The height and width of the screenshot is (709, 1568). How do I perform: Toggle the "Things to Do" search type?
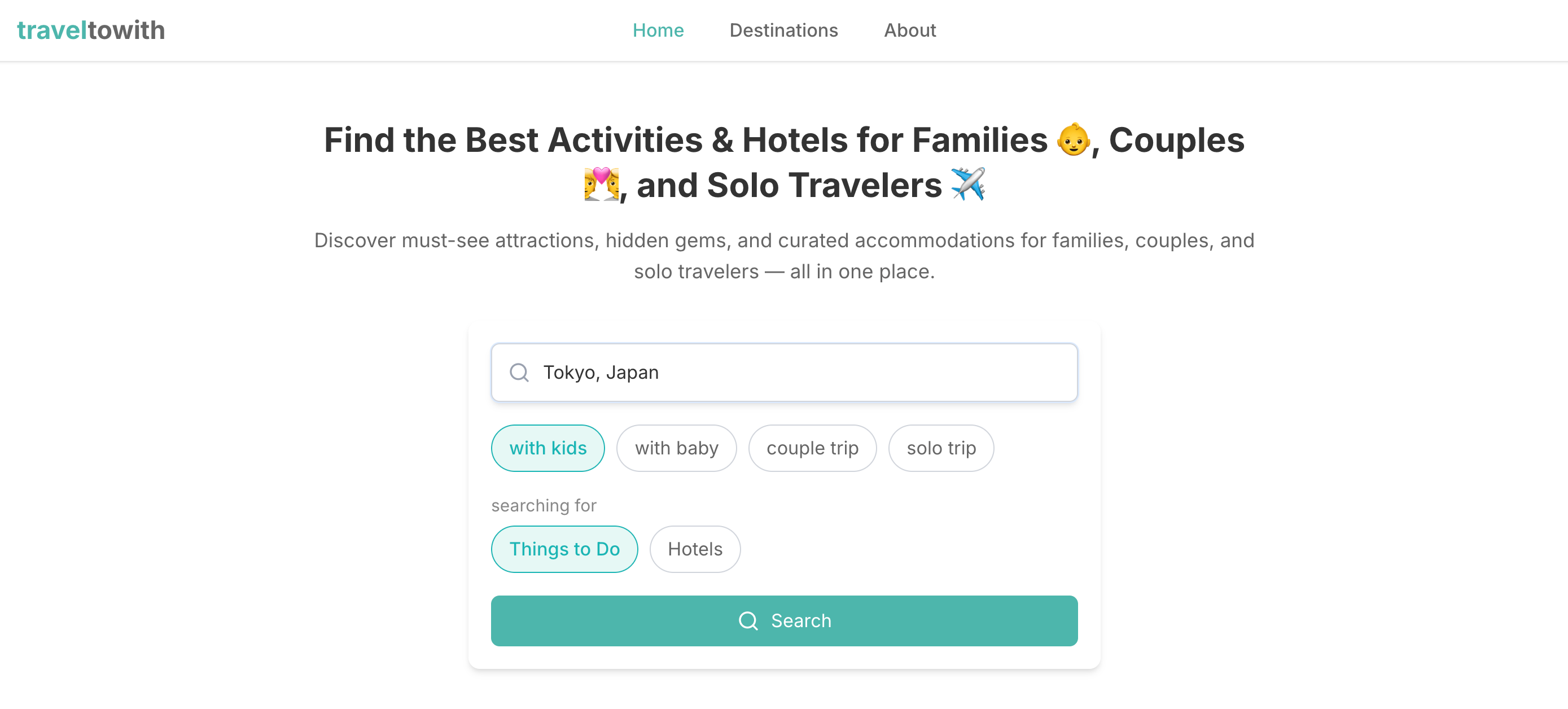coord(564,549)
